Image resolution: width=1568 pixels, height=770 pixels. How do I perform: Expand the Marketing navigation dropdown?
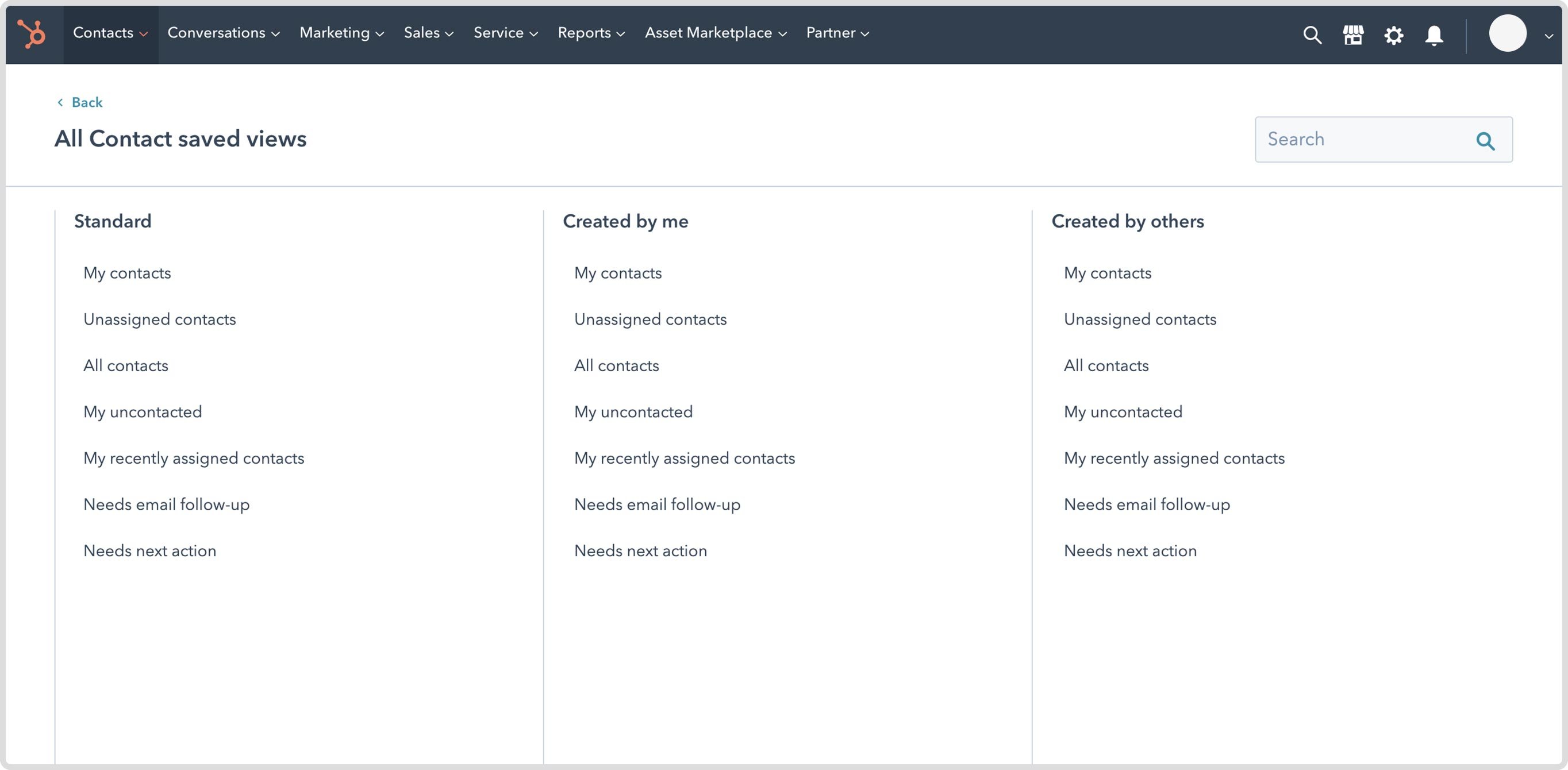click(x=341, y=32)
